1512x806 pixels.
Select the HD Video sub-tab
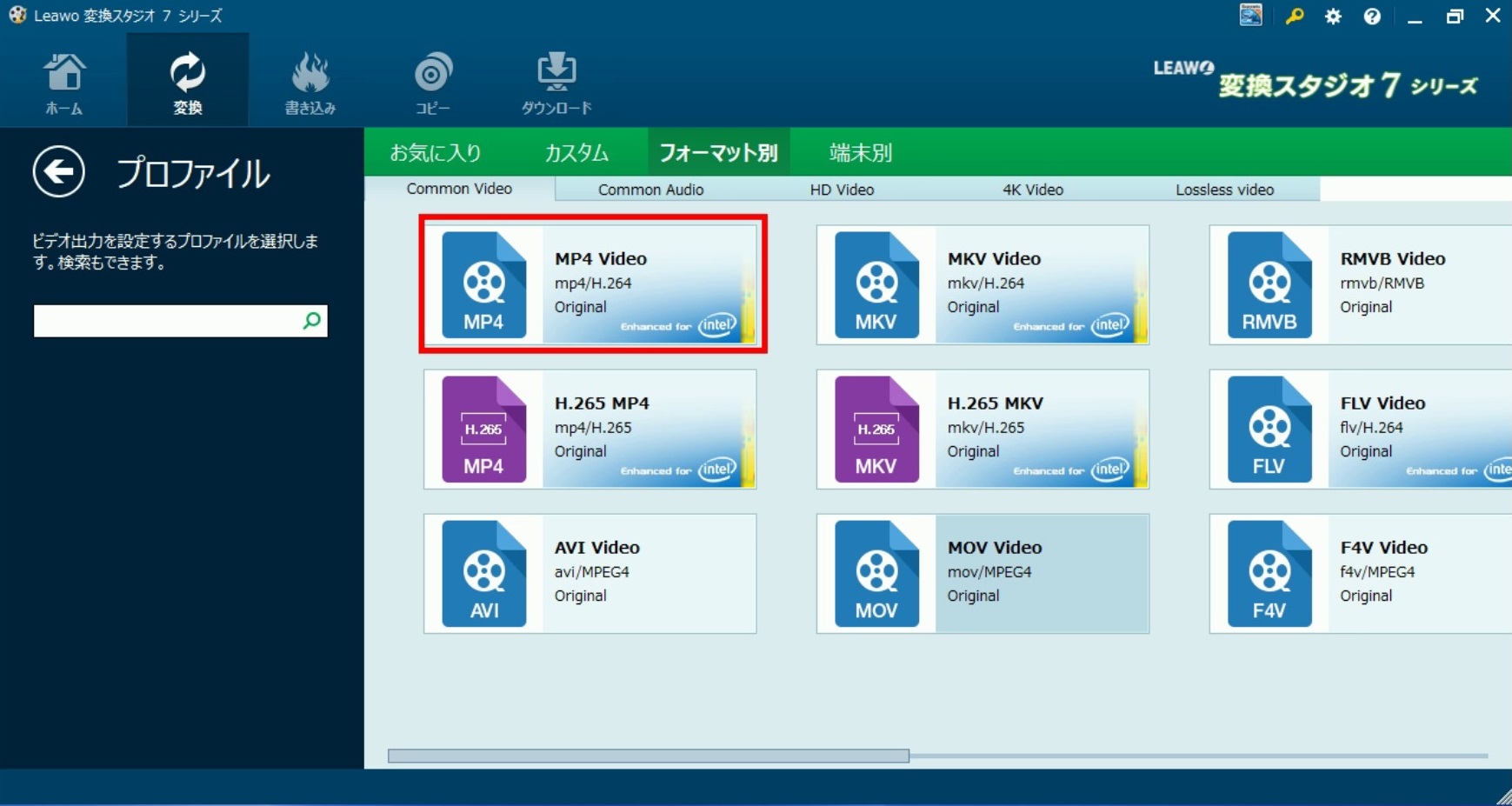[x=842, y=190]
